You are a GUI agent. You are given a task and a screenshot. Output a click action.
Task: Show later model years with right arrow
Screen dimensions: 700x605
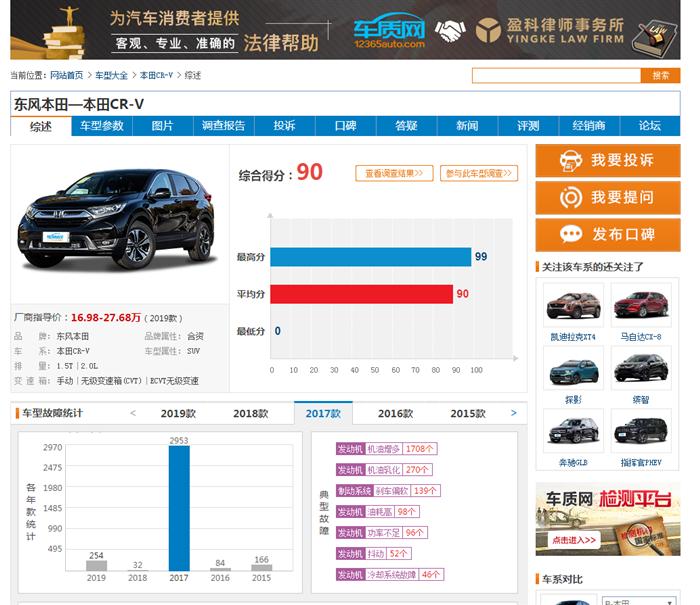pos(514,413)
